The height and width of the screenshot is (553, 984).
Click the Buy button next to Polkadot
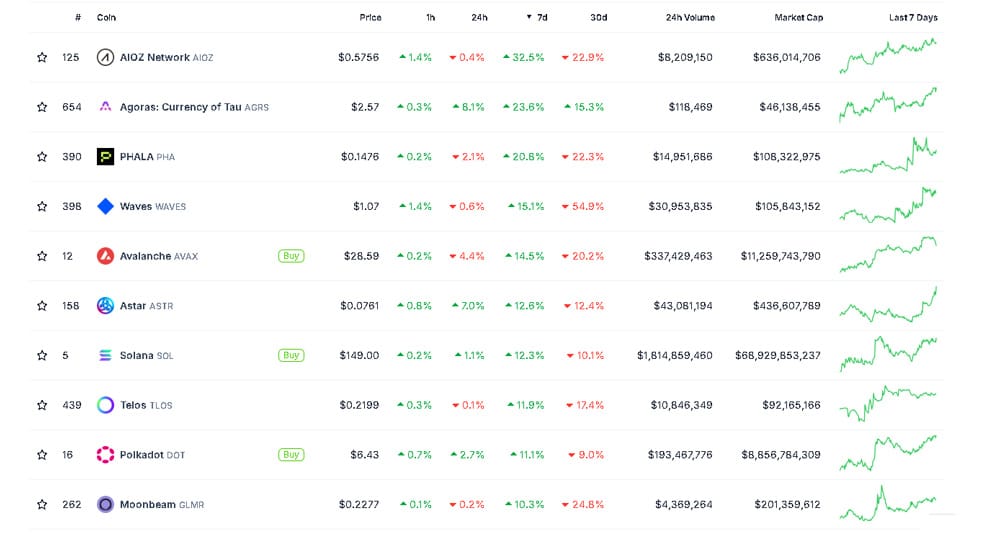[x=291, y=454]
